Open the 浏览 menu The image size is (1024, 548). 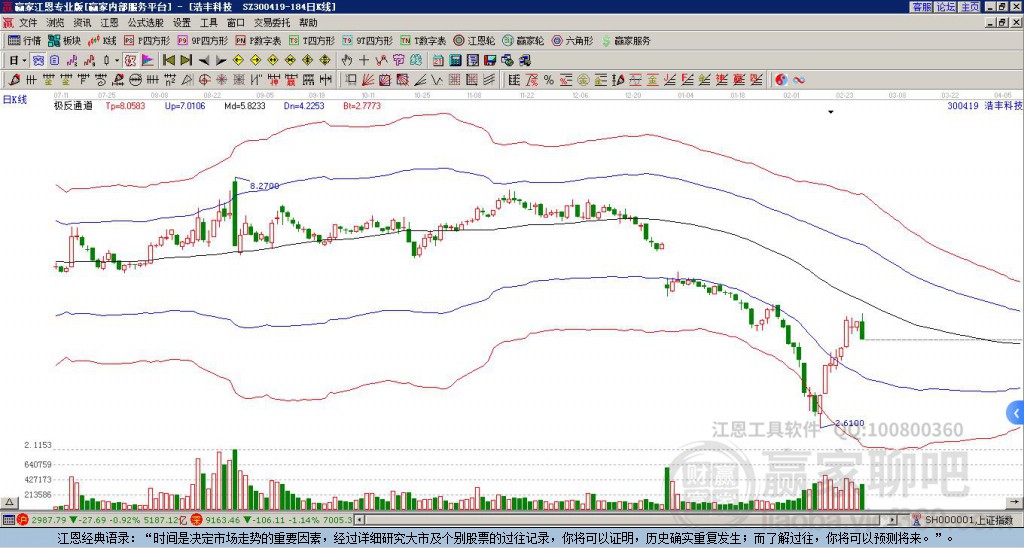(56, 23)
